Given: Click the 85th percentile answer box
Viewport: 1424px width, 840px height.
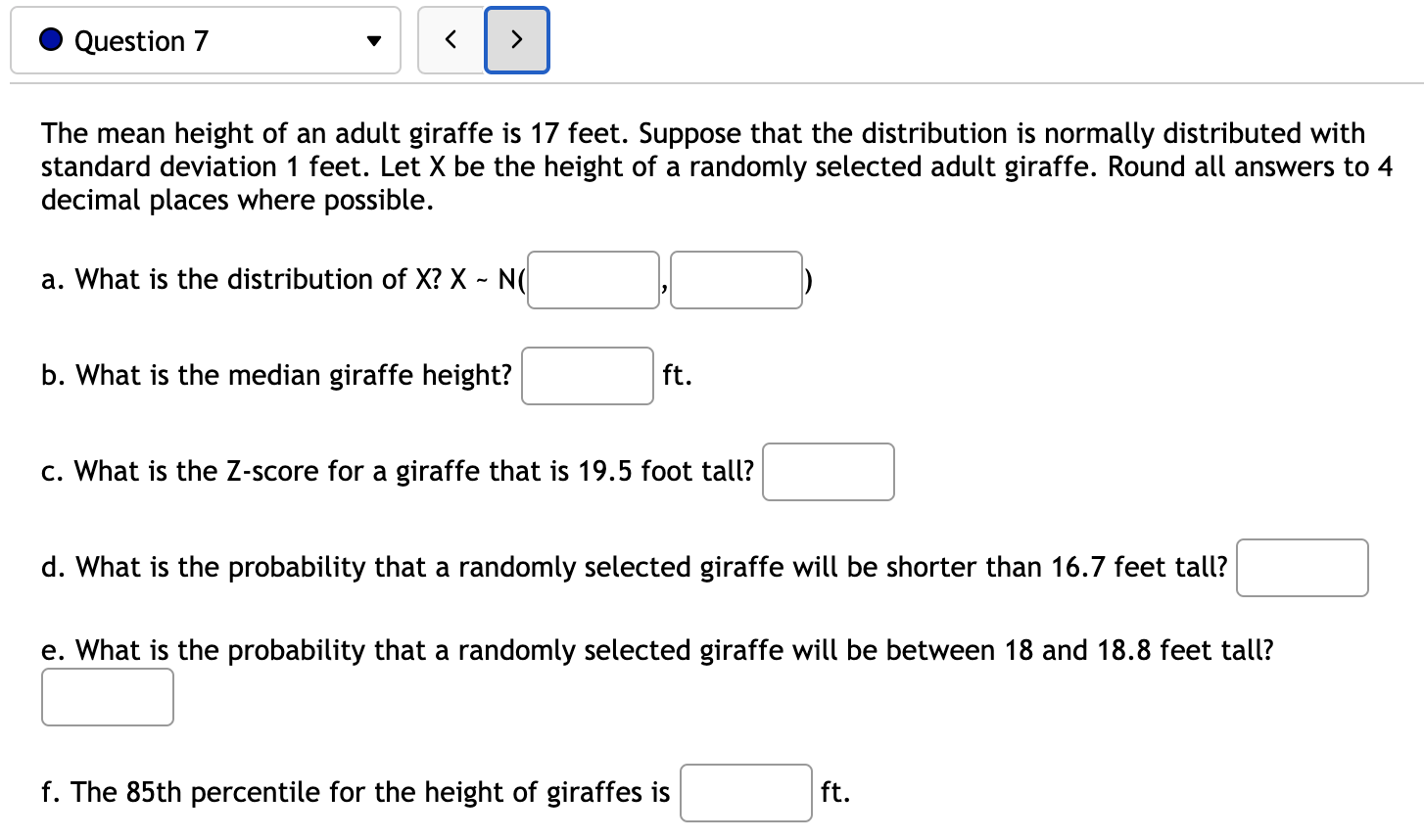Looking at the screenshot, I should [x=745, y=793].
